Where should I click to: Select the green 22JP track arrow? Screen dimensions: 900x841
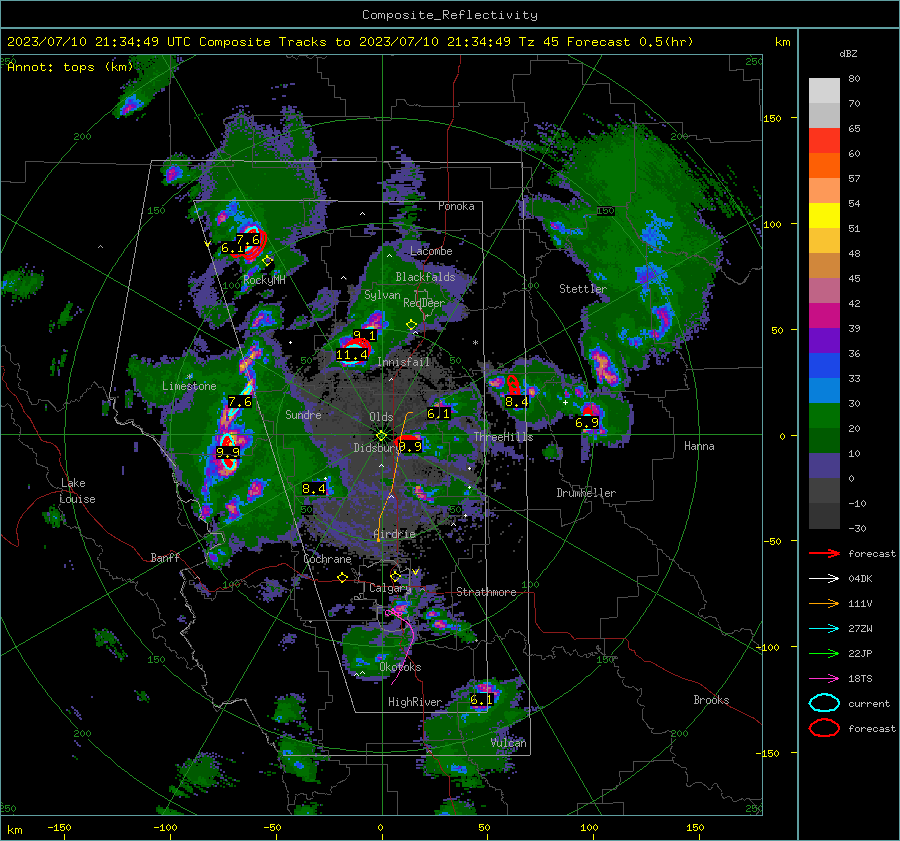824,653
